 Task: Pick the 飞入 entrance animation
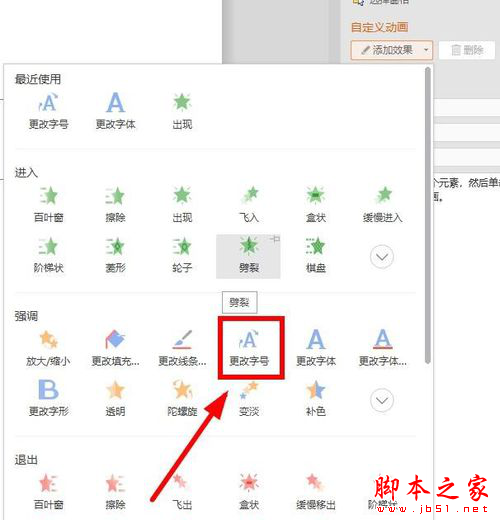[x=249, y=204]
